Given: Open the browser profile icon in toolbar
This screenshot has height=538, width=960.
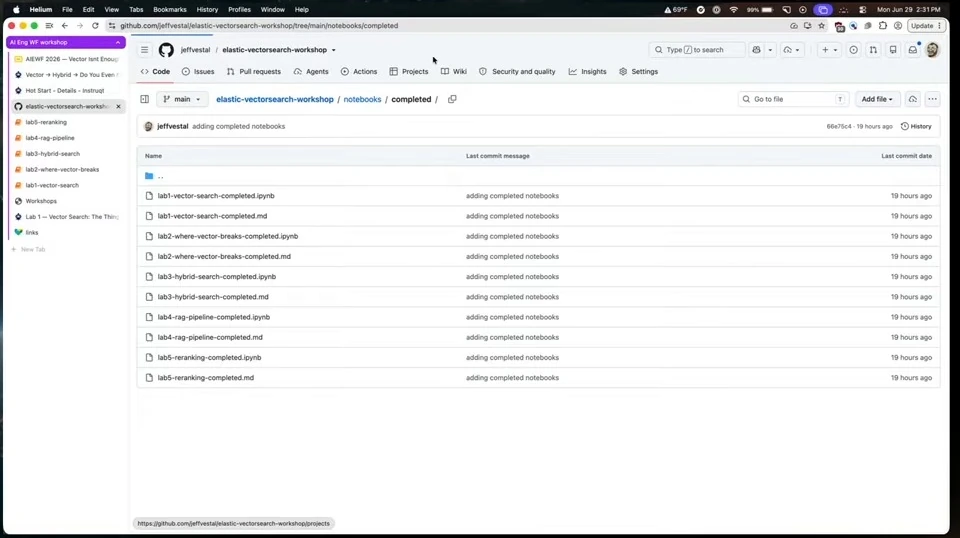Looking at the screenshot, I should 898,26.
